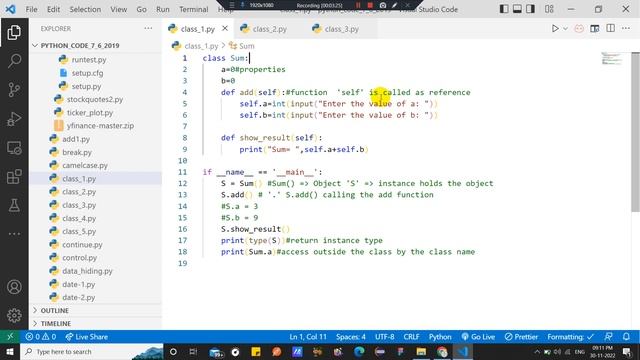Close the class_1.py tab

(x=225, y=29)
